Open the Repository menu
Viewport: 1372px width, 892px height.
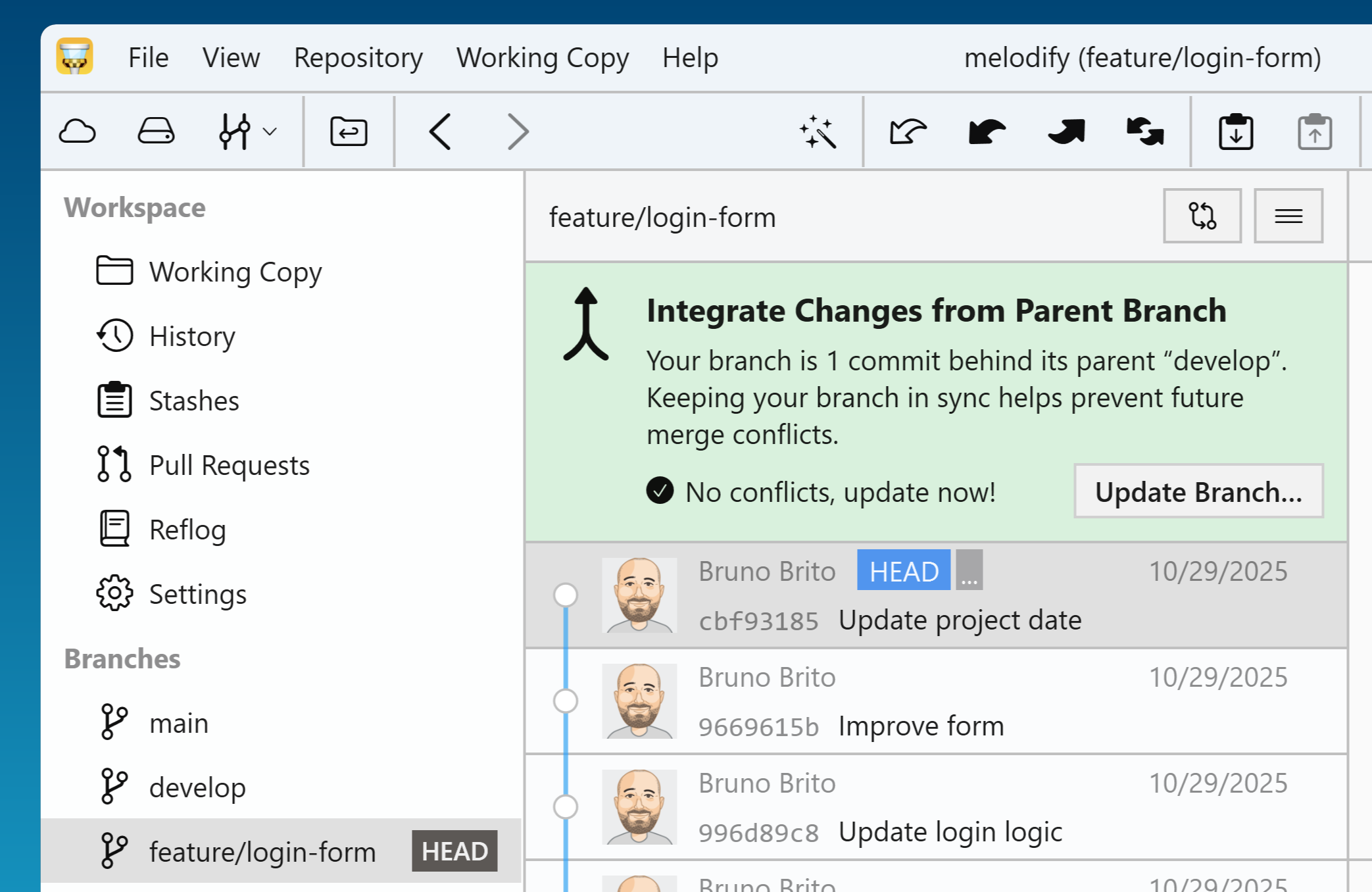click(358, 58)
